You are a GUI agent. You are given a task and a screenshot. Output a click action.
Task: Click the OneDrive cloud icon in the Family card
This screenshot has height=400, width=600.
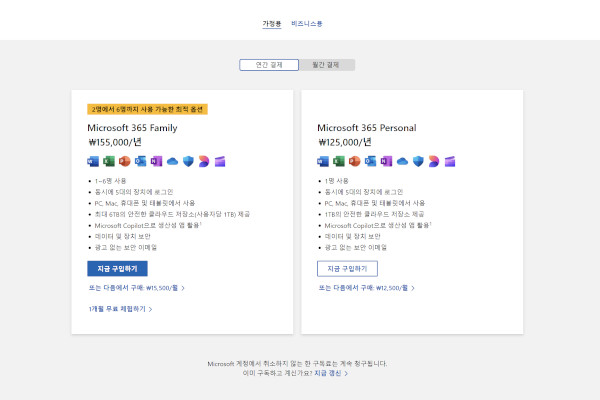point(172,161)
